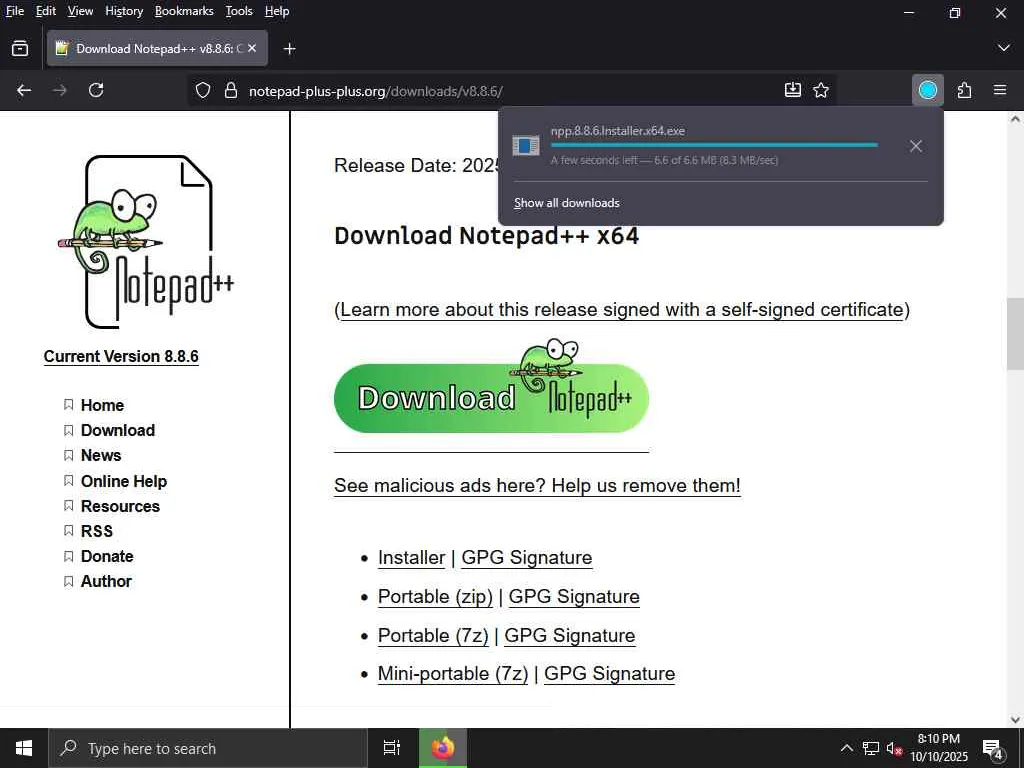Image resolution: width=1024 pixels, height=768 pixels.
Task: Click GPG Signature link next to Installer
Action: tap(526, 558)
